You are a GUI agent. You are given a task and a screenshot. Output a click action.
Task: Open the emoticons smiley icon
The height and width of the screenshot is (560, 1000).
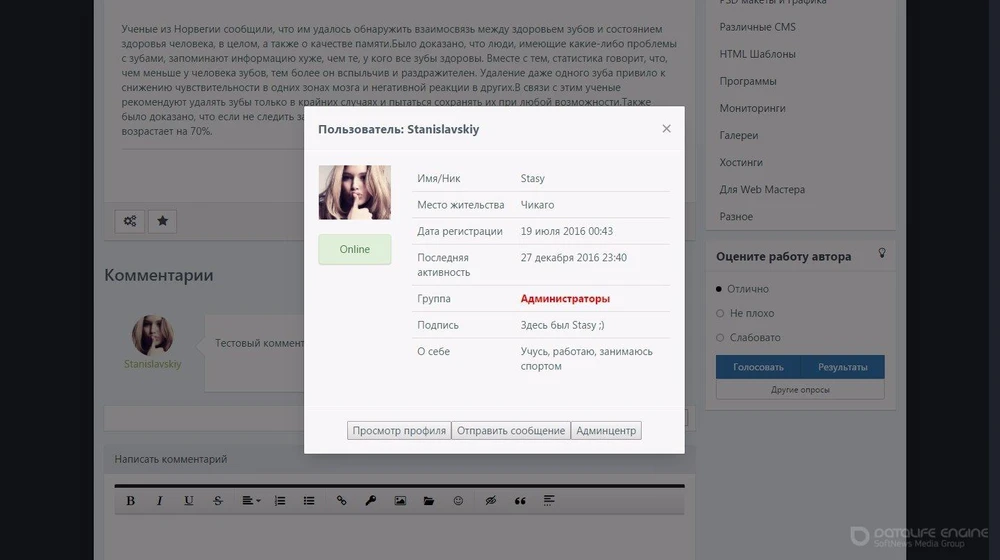coord(458,501)
